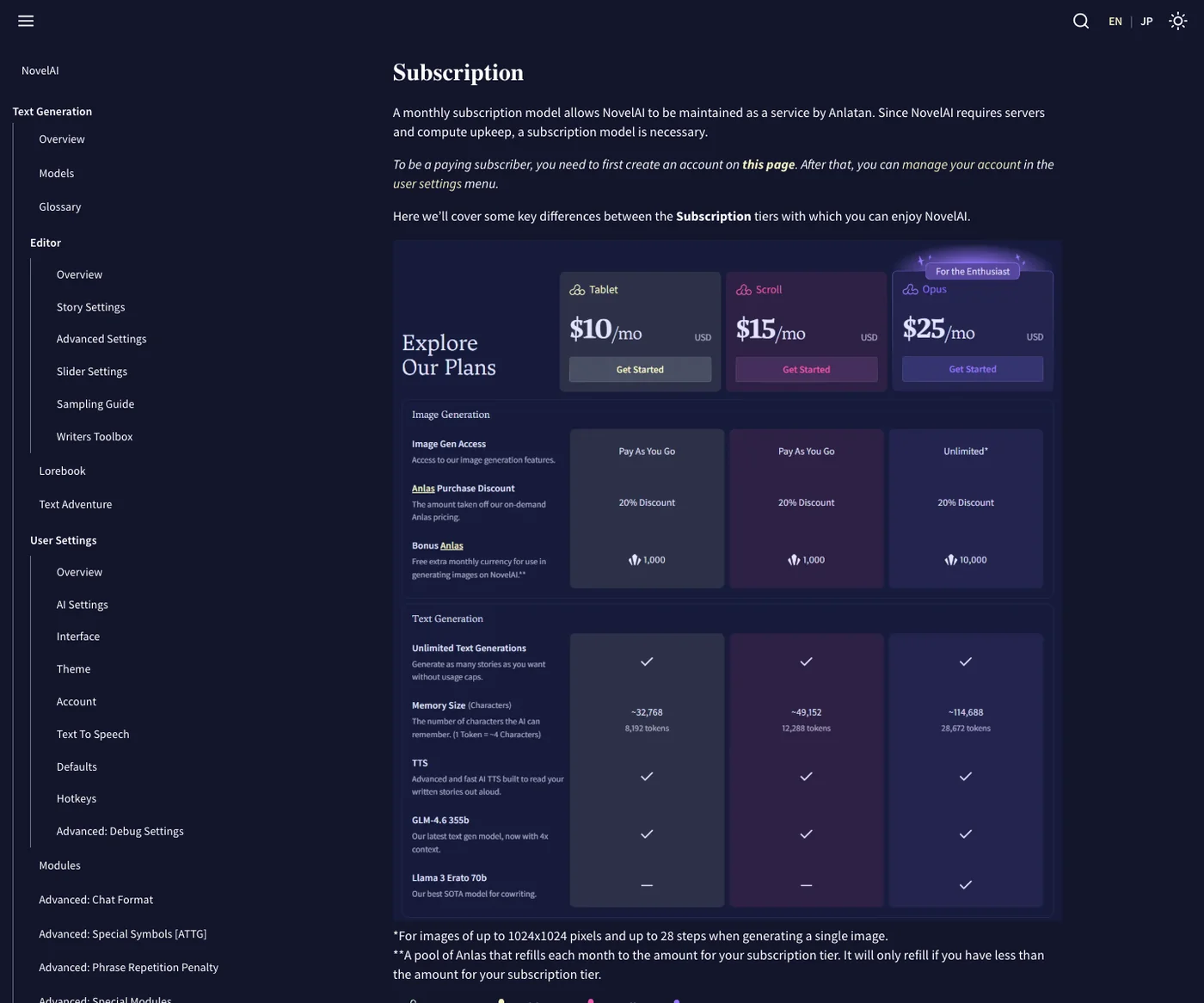Click Opus checkmark for Llama 3 Erato

[x=966, y=885]
